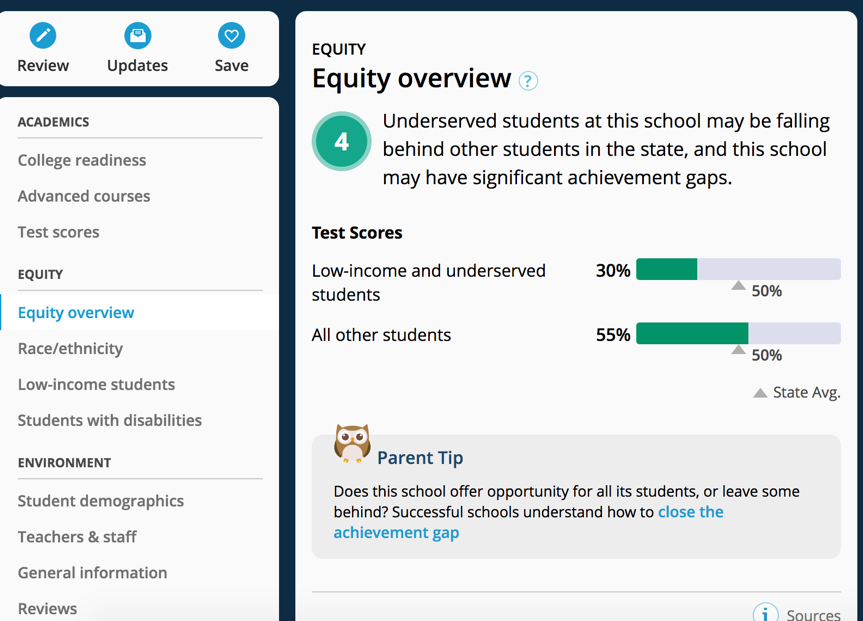Image resolution: width=863 pixels, height=621 pixels.
Task: Open Low-income students section
Action: click(x=96, y=384)
